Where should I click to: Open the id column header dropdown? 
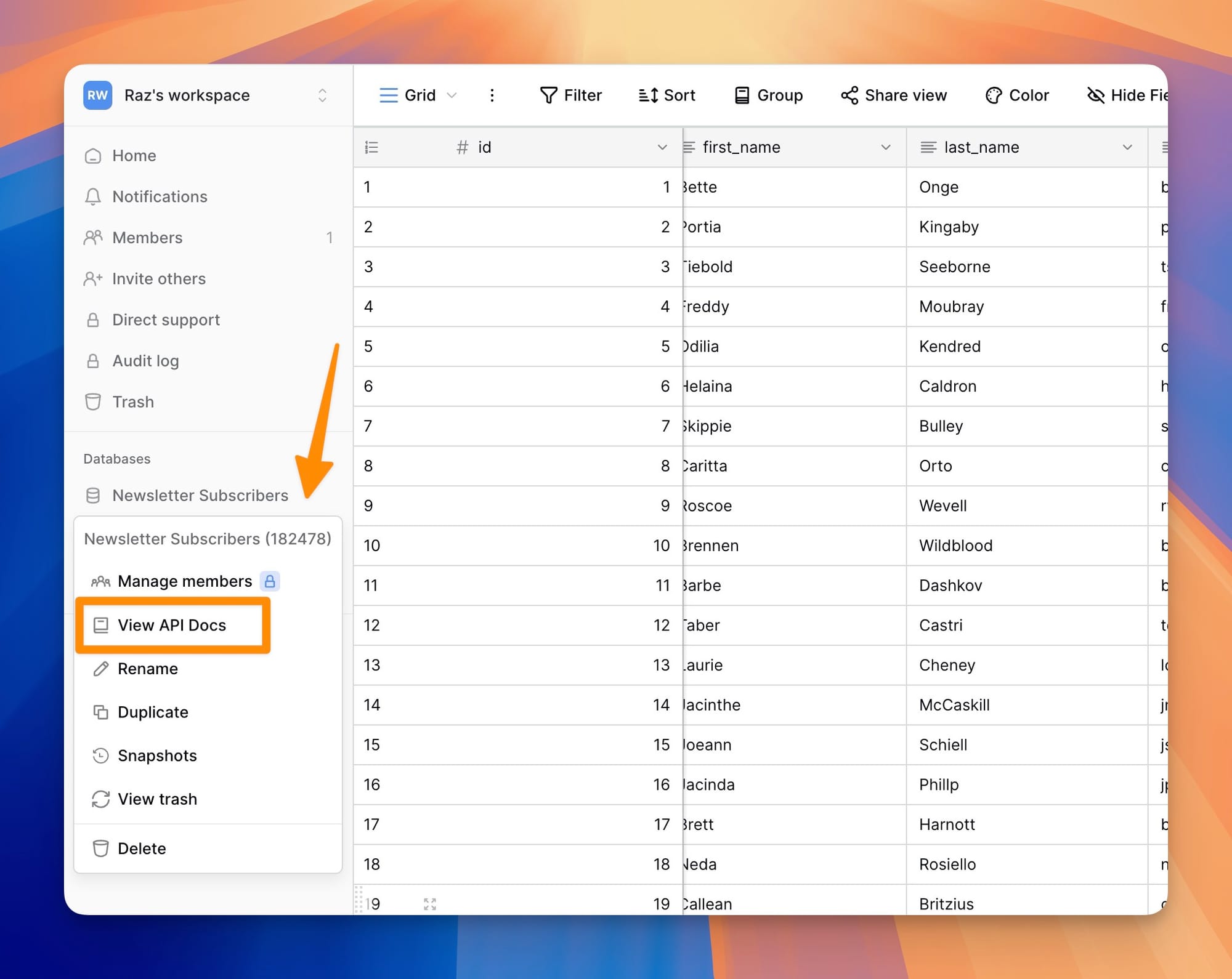(662, 147)
